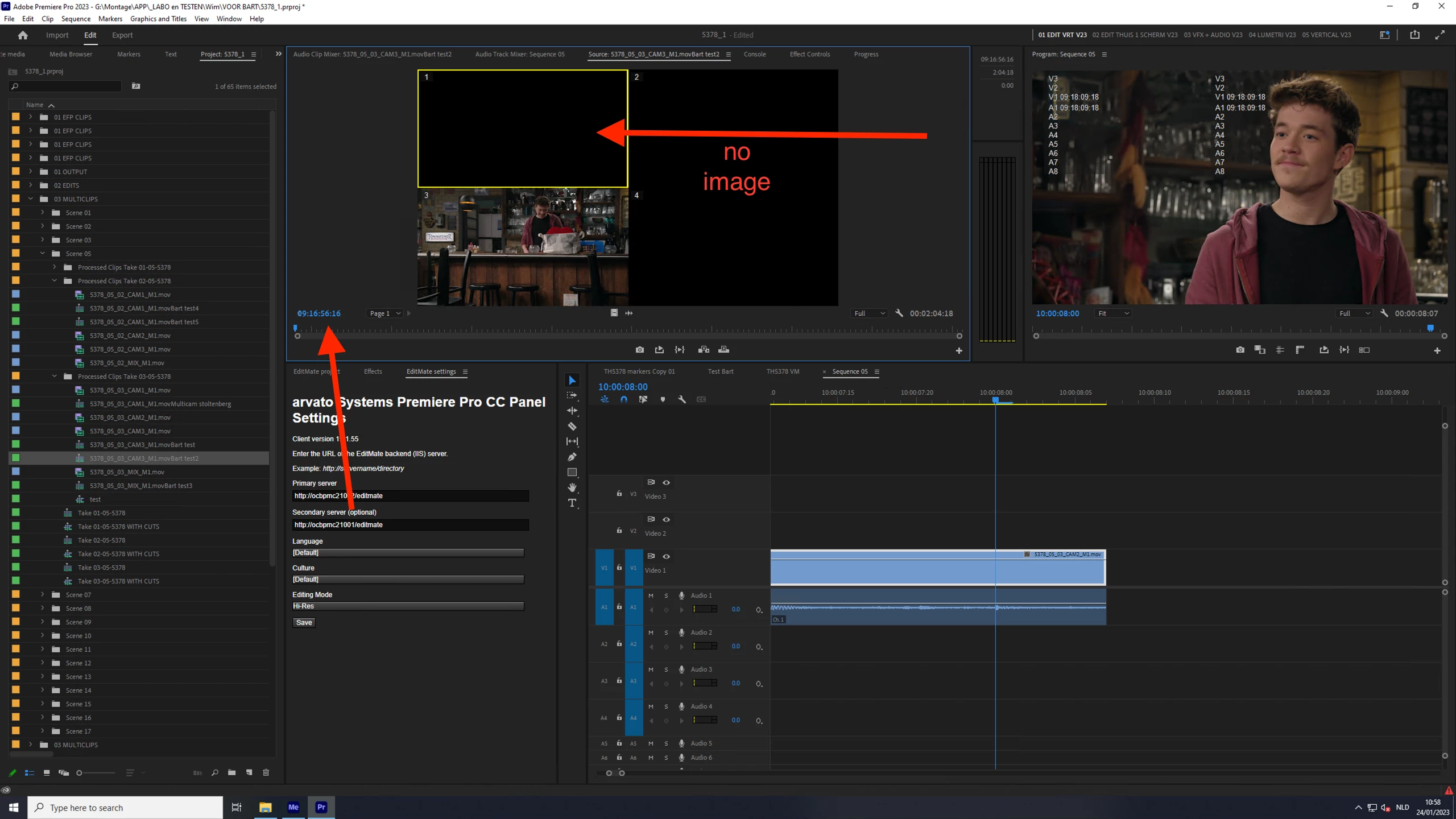Open the Program monitor Fit zoom dropdown
Screen dimensions: 1456x819
click(1113, 313)
